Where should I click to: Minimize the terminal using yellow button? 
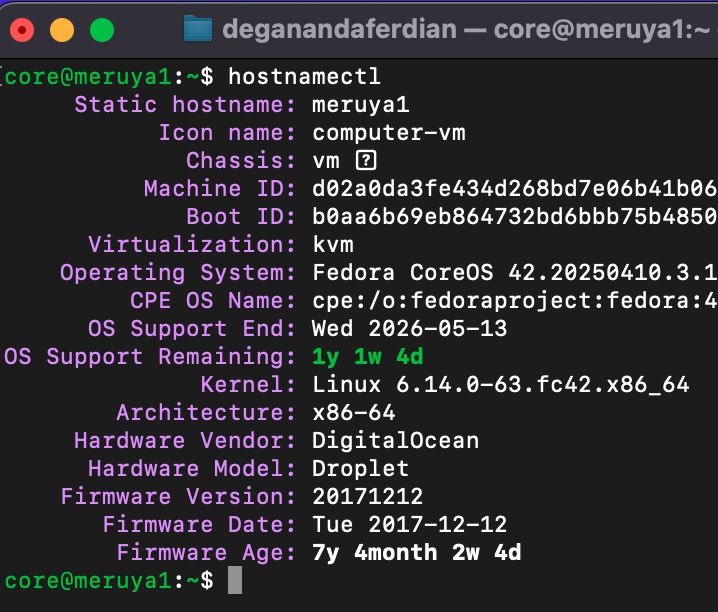click(x=62, y=30)
